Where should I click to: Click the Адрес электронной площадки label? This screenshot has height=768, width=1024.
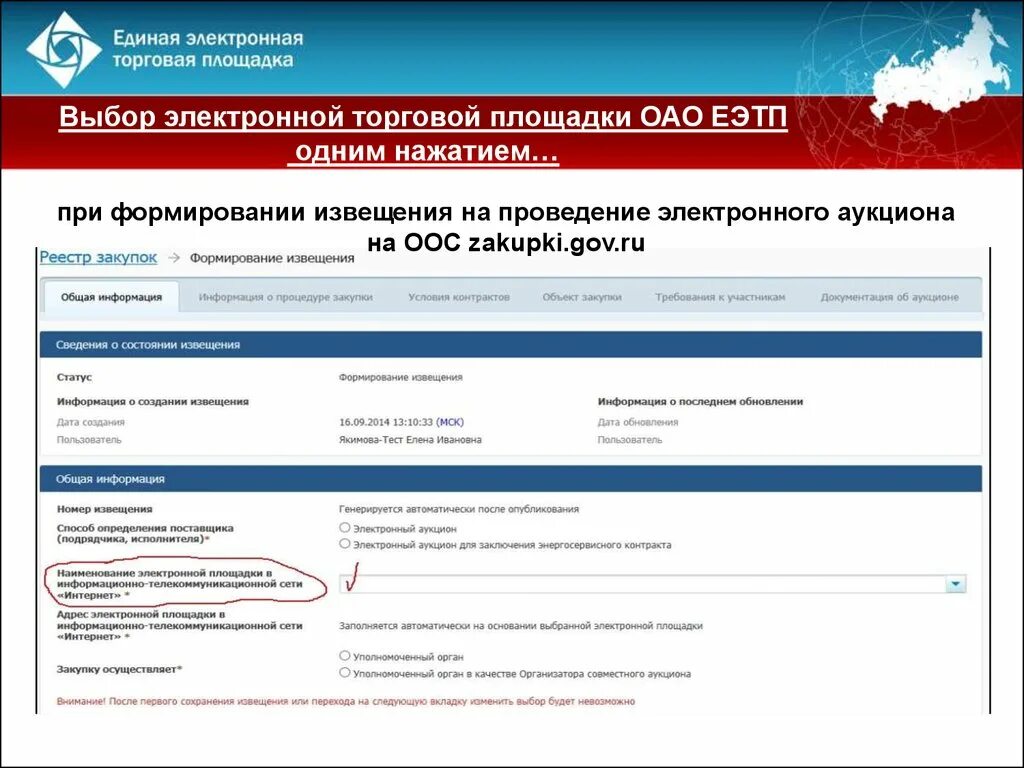click(180, 626)
